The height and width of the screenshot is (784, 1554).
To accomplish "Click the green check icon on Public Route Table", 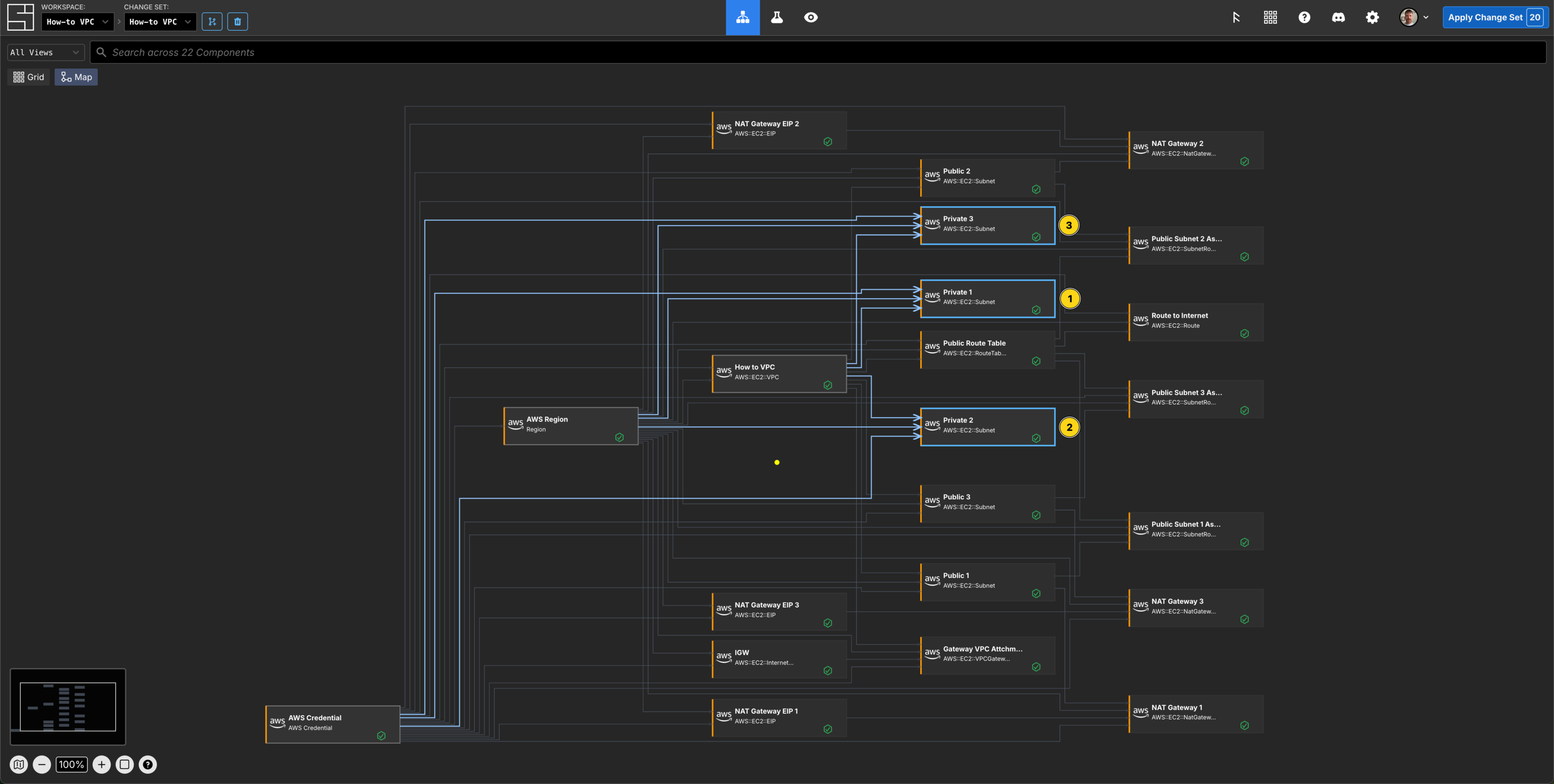I will point(1036,361).
